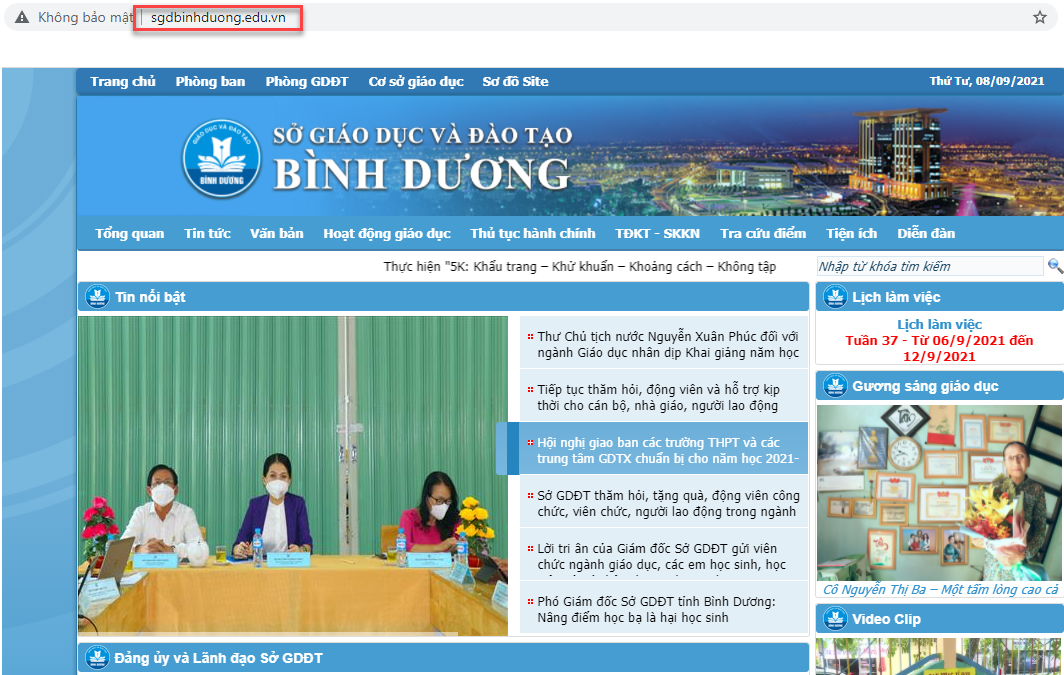1064x675 pixels.
Task: Open news 'Phó Giám đốc Sở GDĐT tỉnh Bình Dương'
Action: 656,609
